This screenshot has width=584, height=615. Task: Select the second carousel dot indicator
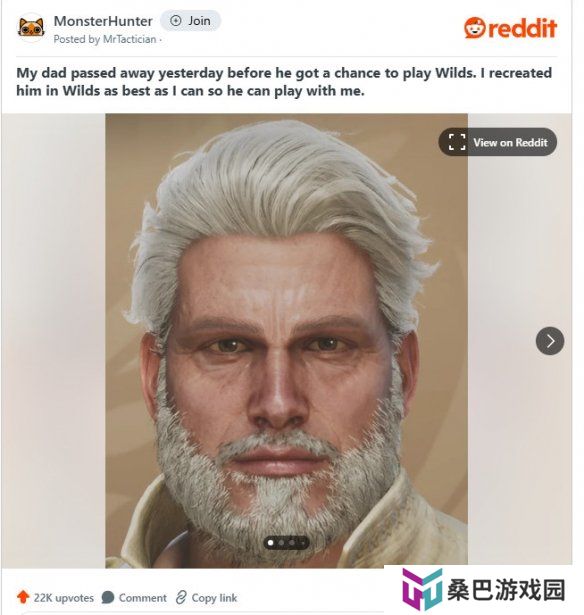coord(281,543)
